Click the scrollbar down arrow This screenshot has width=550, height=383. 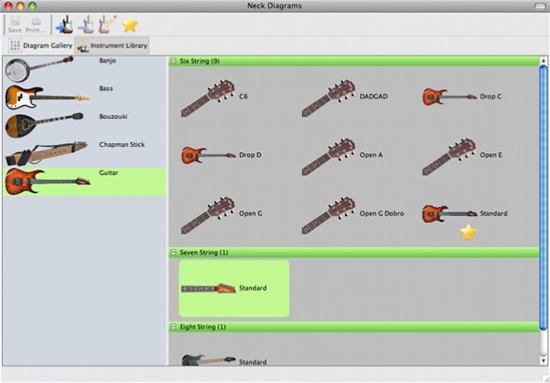tap(543, 361)
